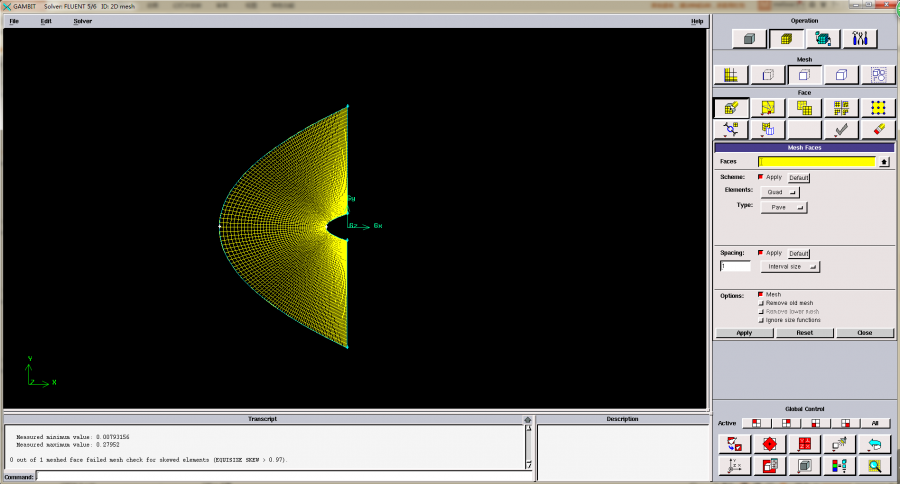This screenshot has height=484, width=900.
Task: Open the Type Pave dropdown
Action: click(784, 207)
